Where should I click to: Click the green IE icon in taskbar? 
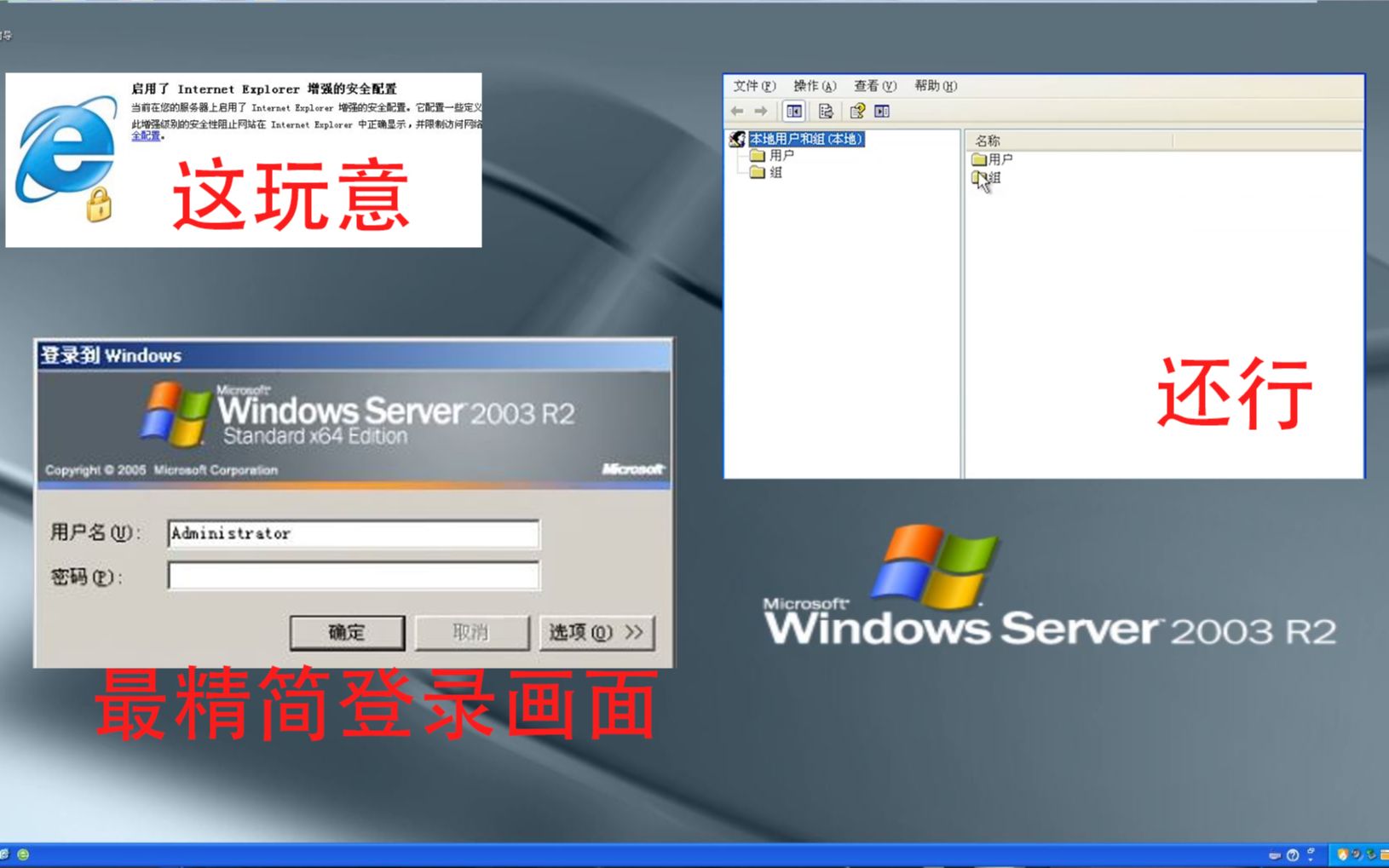(x=23, y=854)
